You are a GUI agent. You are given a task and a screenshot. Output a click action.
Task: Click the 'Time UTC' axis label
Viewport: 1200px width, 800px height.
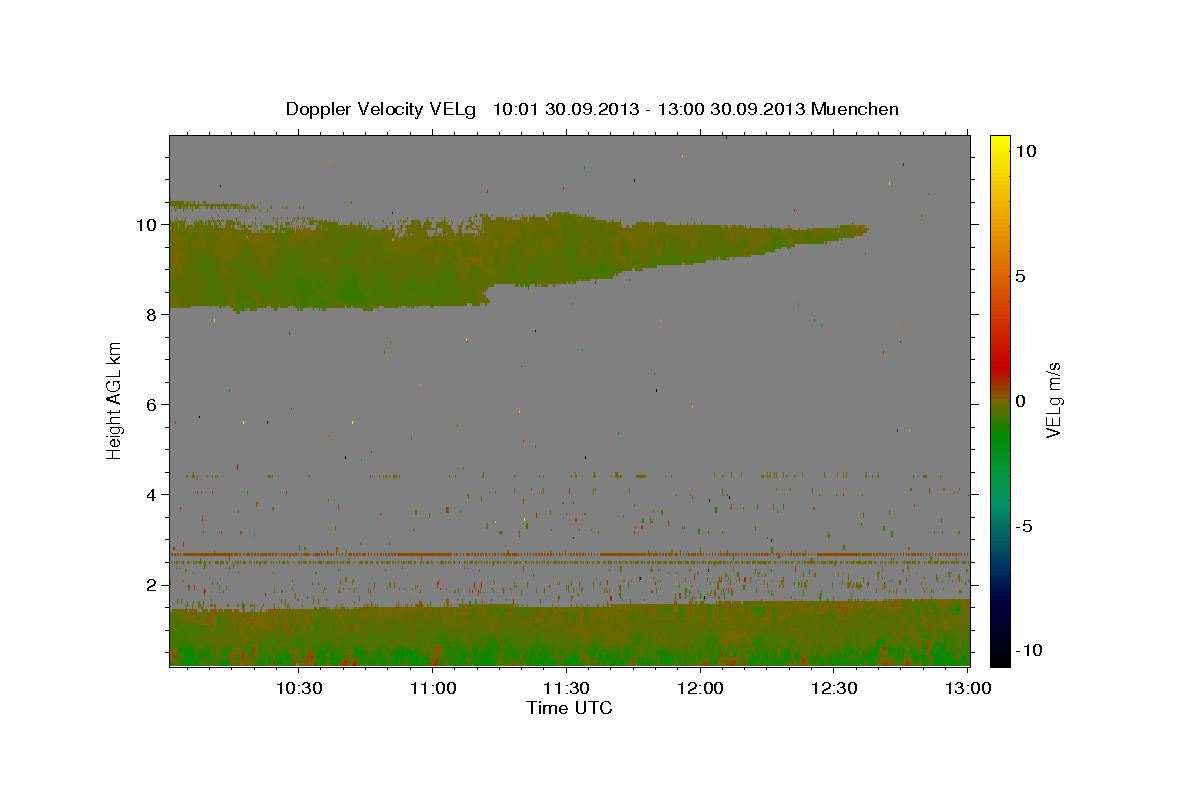569,708
